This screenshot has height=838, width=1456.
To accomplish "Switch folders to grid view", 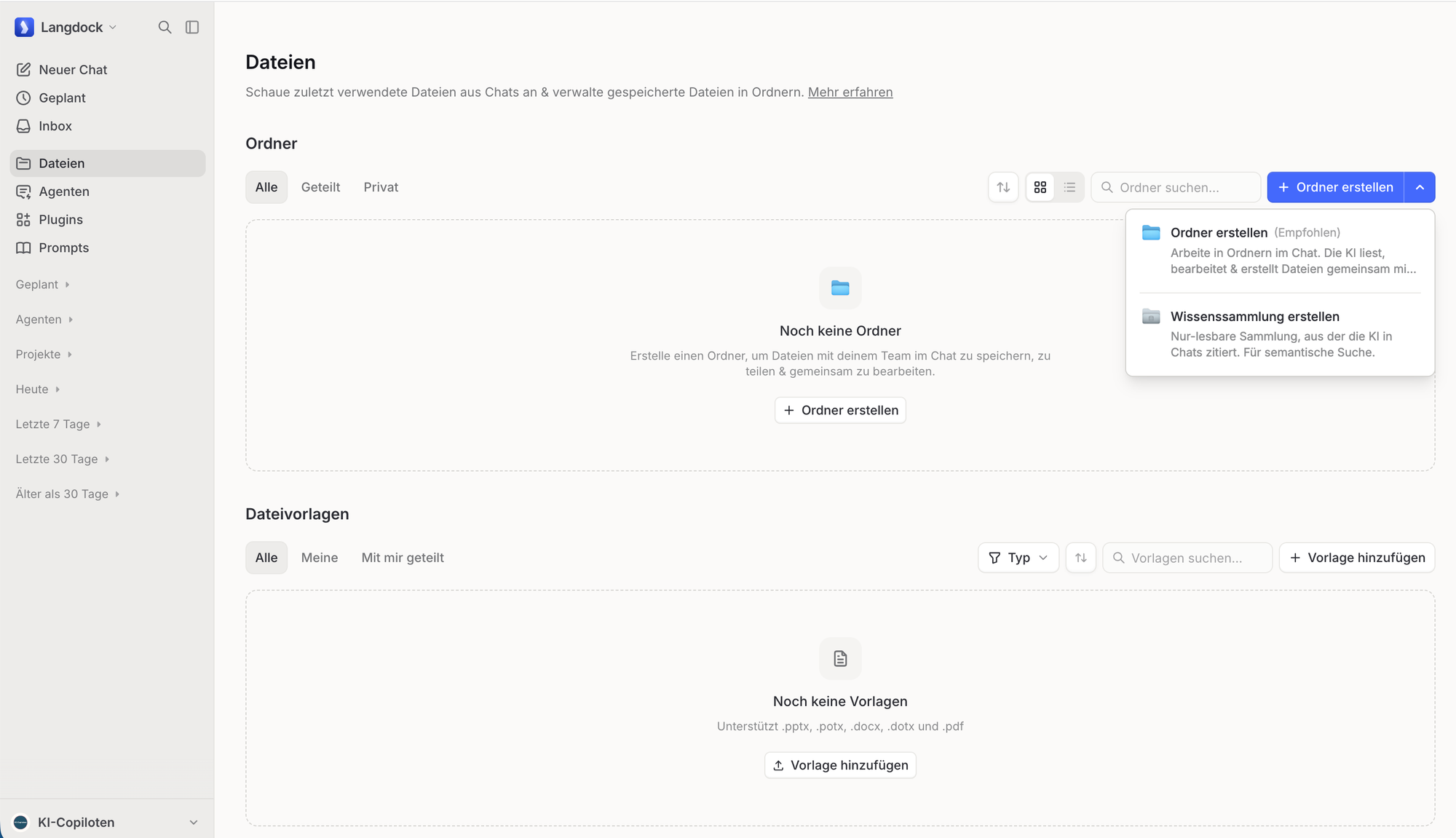I will pos(1040,187).
